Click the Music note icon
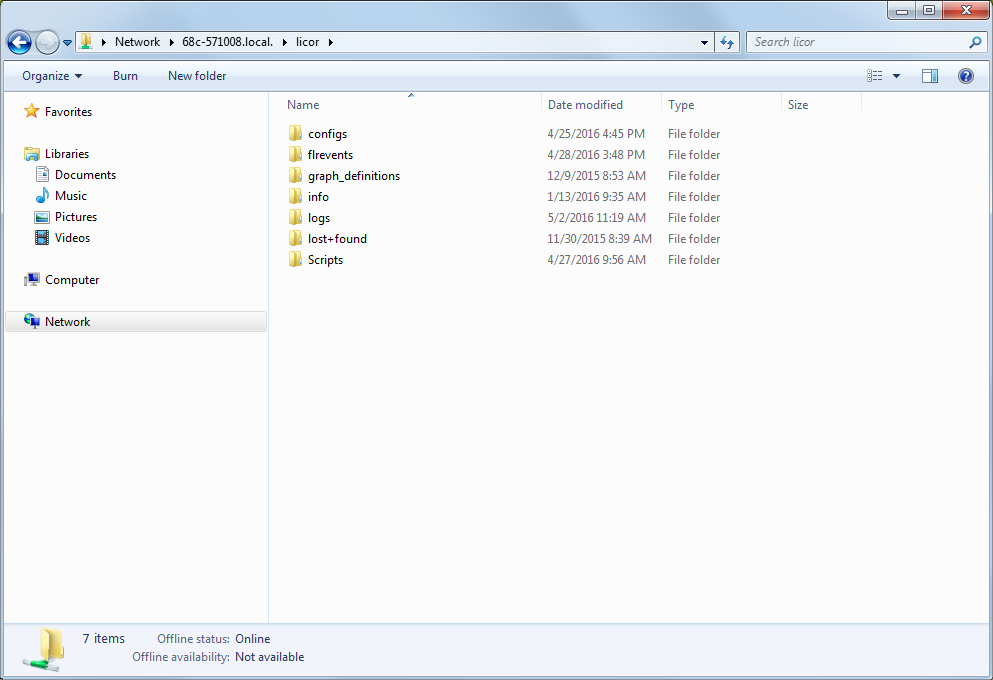The image size is (993, 680). point(42,195)
